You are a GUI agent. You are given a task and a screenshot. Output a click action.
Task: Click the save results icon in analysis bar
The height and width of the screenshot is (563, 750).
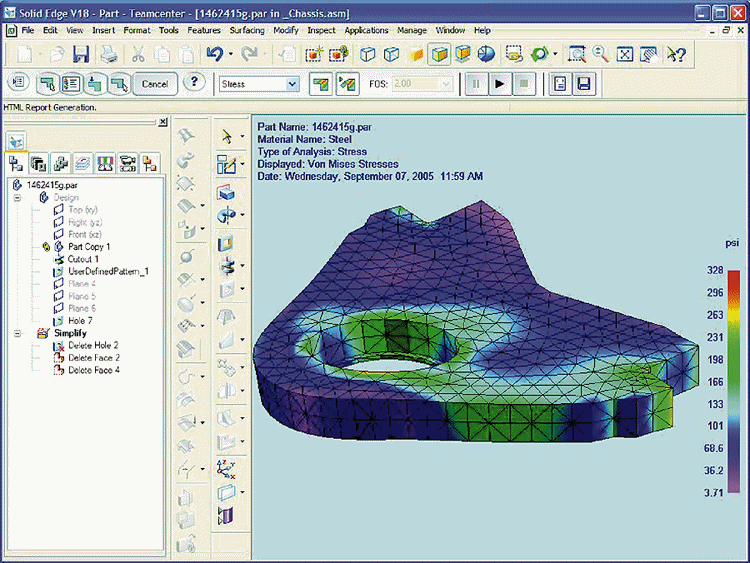pyautogui.click(x=584, y=84)
